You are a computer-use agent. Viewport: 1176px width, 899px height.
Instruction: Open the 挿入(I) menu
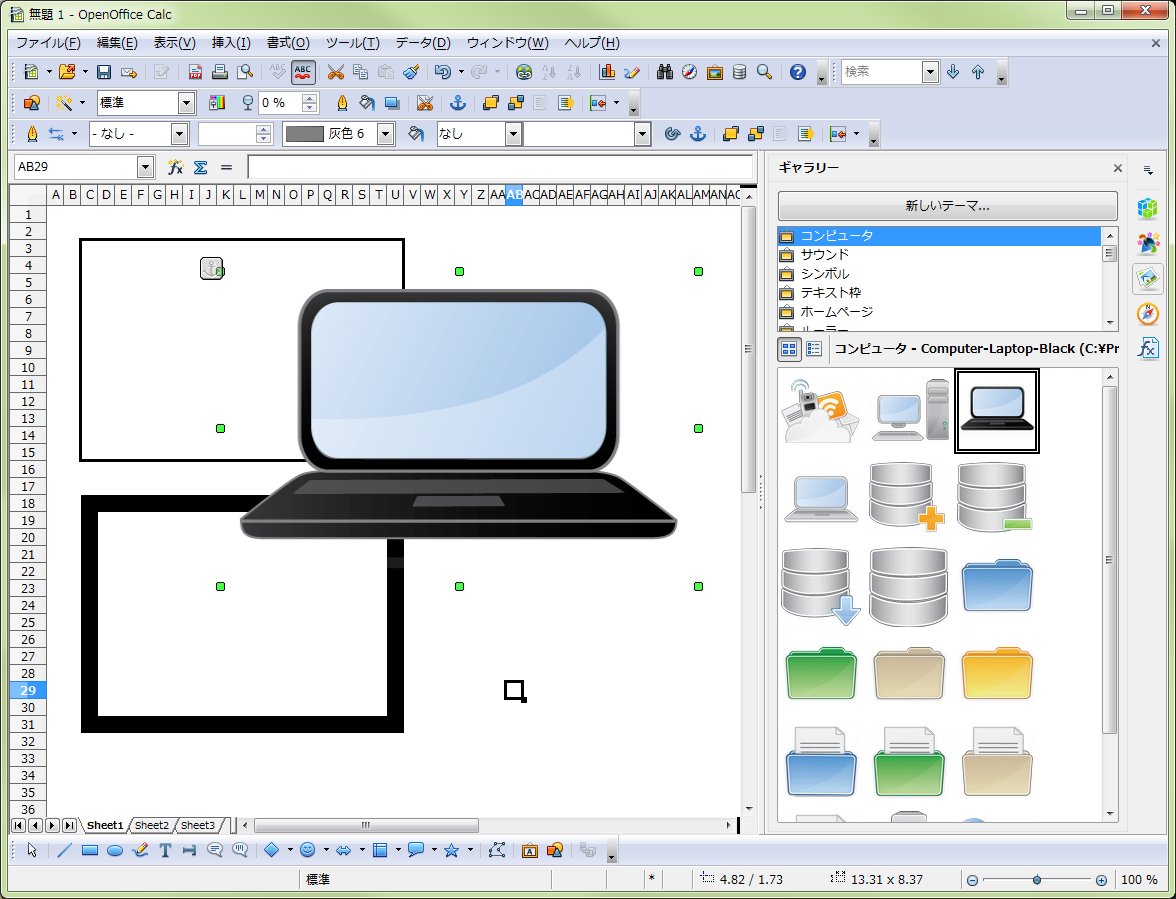tap(231, 43)
